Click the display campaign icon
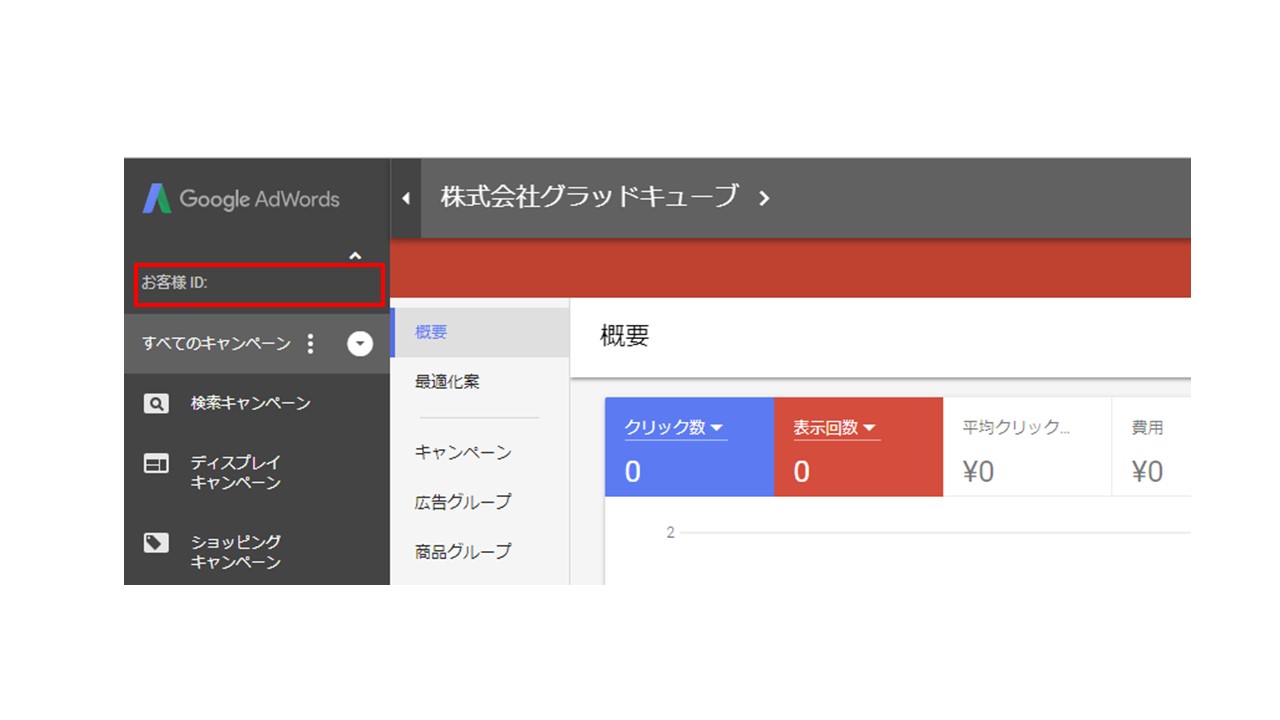1280x720 pixels. [156, 464]
